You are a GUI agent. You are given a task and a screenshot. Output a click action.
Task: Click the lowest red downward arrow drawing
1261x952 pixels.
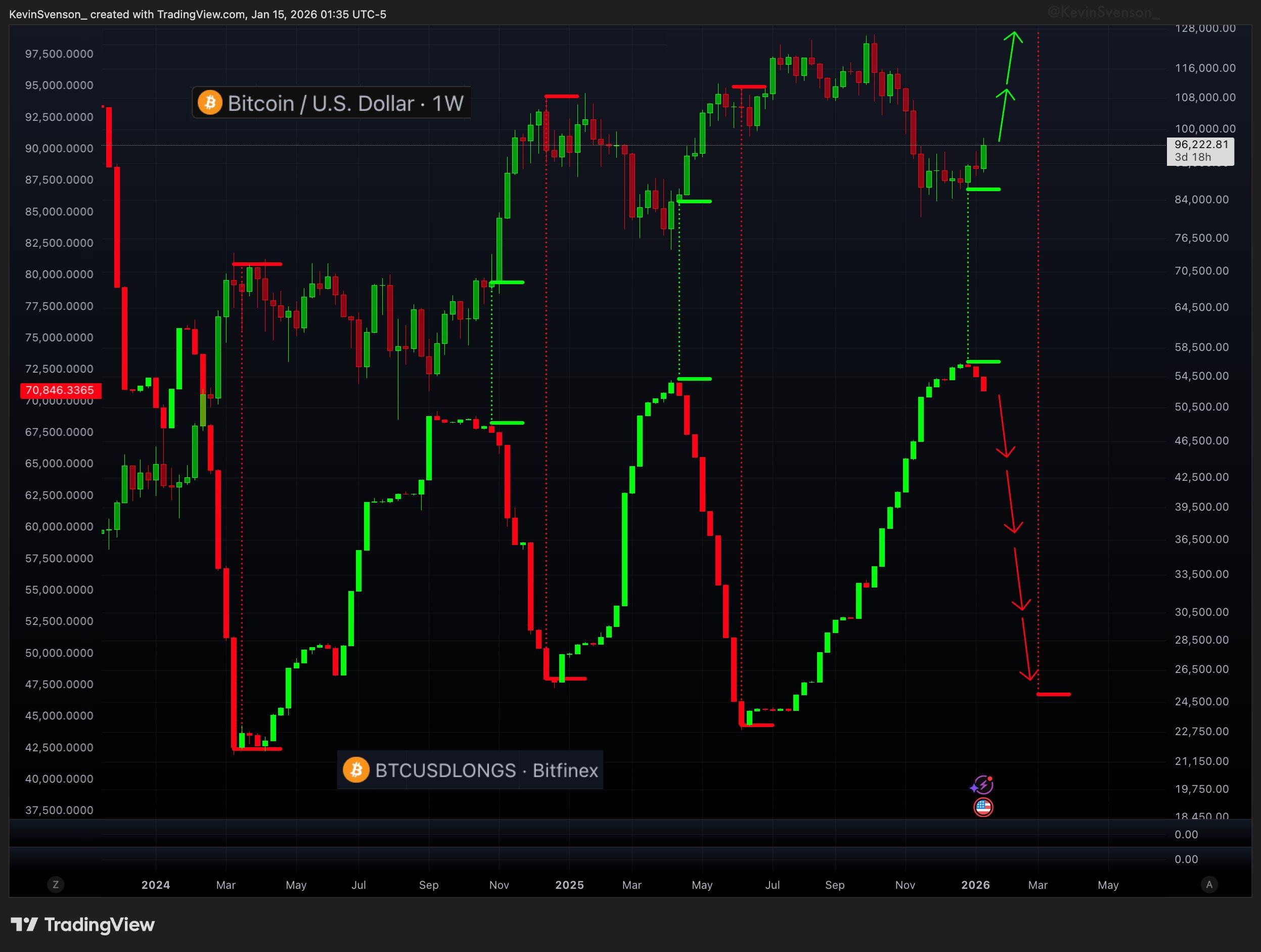click(x=1026, y=650)
